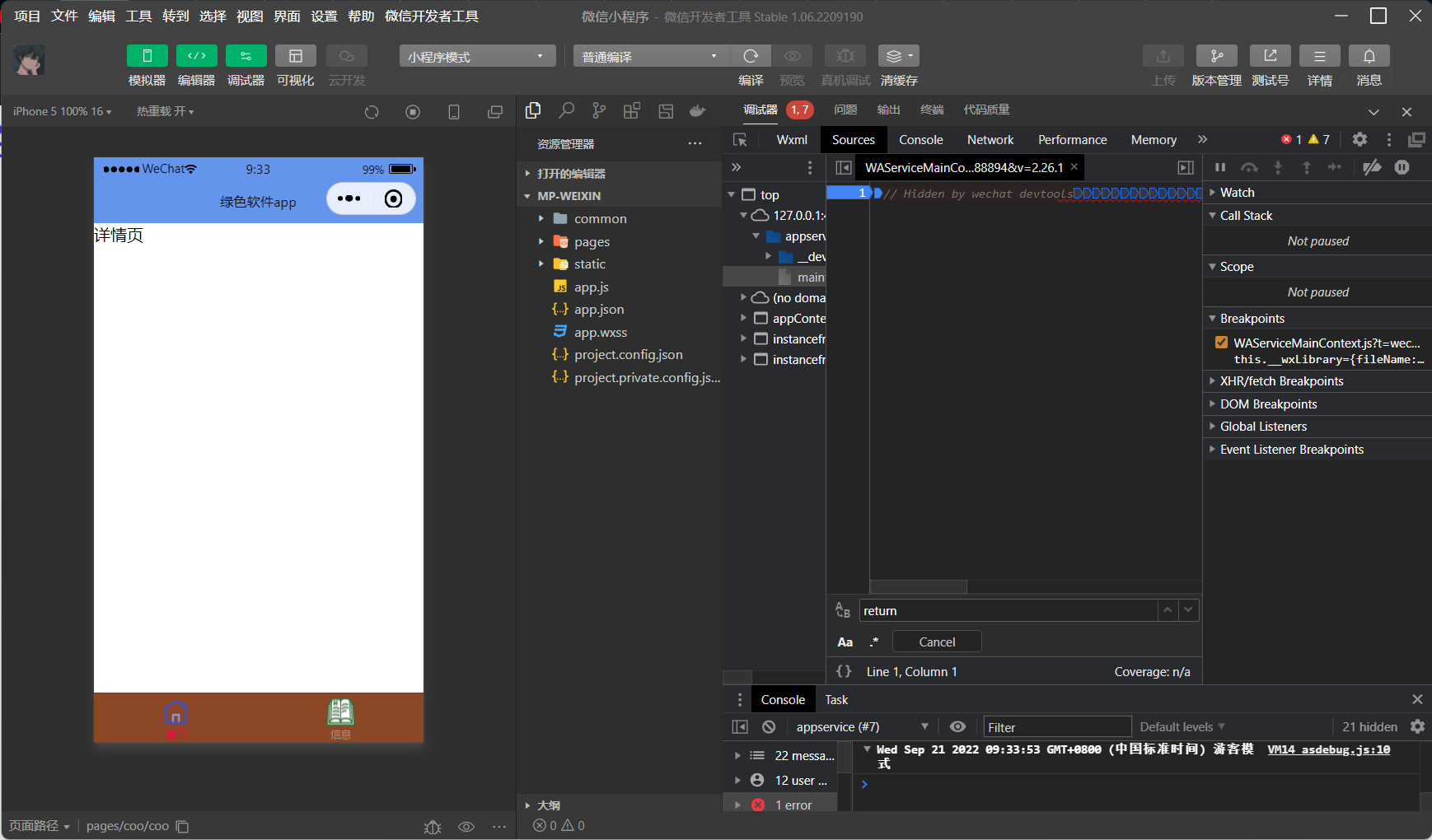Click the pause script execution button
The image size is (1432, 840).
pyautogui.click(x=1220, y=167)
